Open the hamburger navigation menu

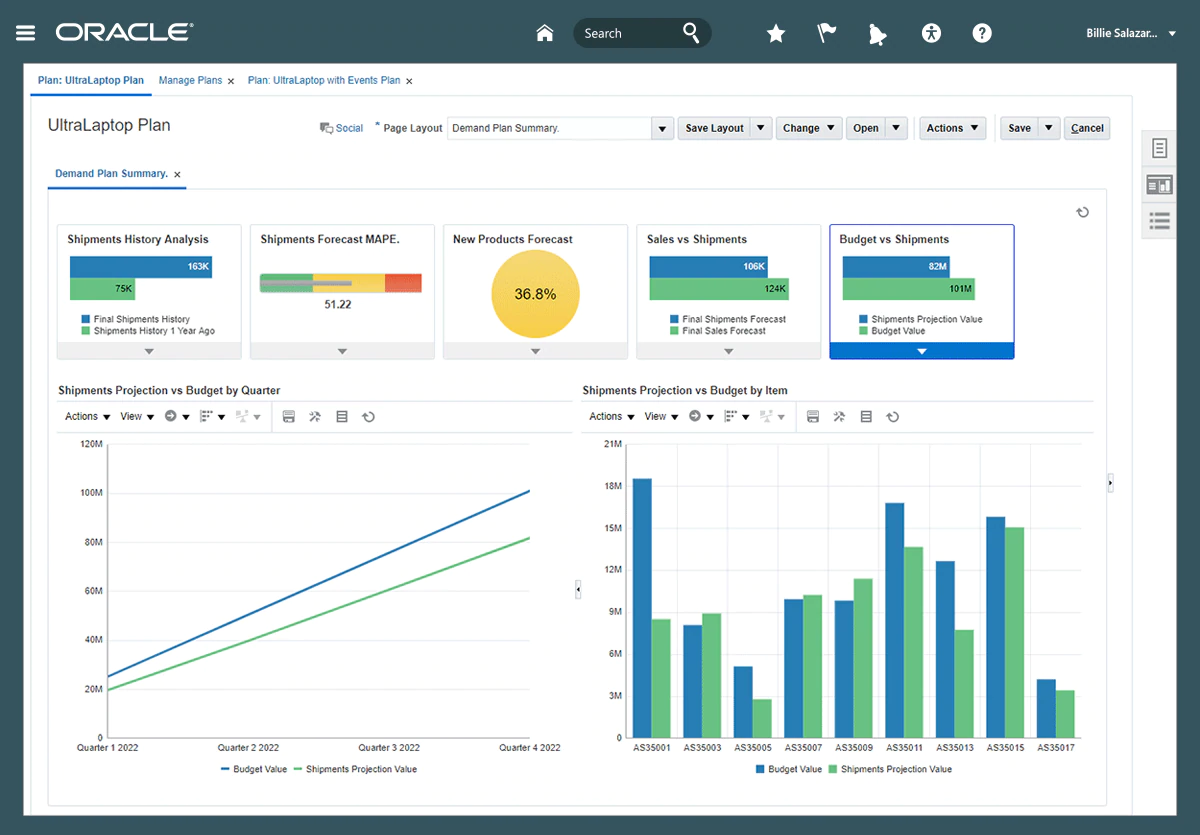coord(26,33)
